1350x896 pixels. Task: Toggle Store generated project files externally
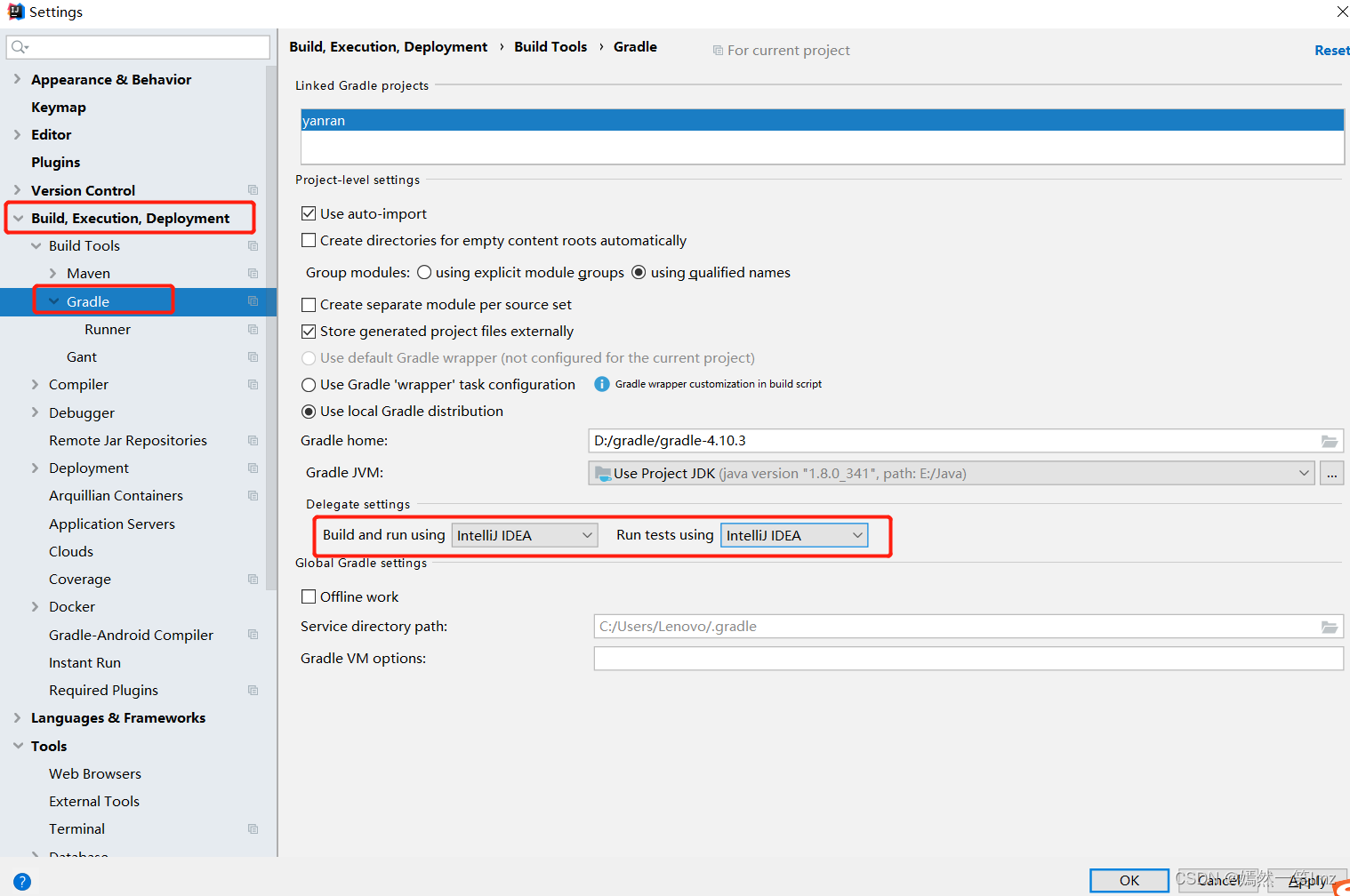click(x=309, y=331)
